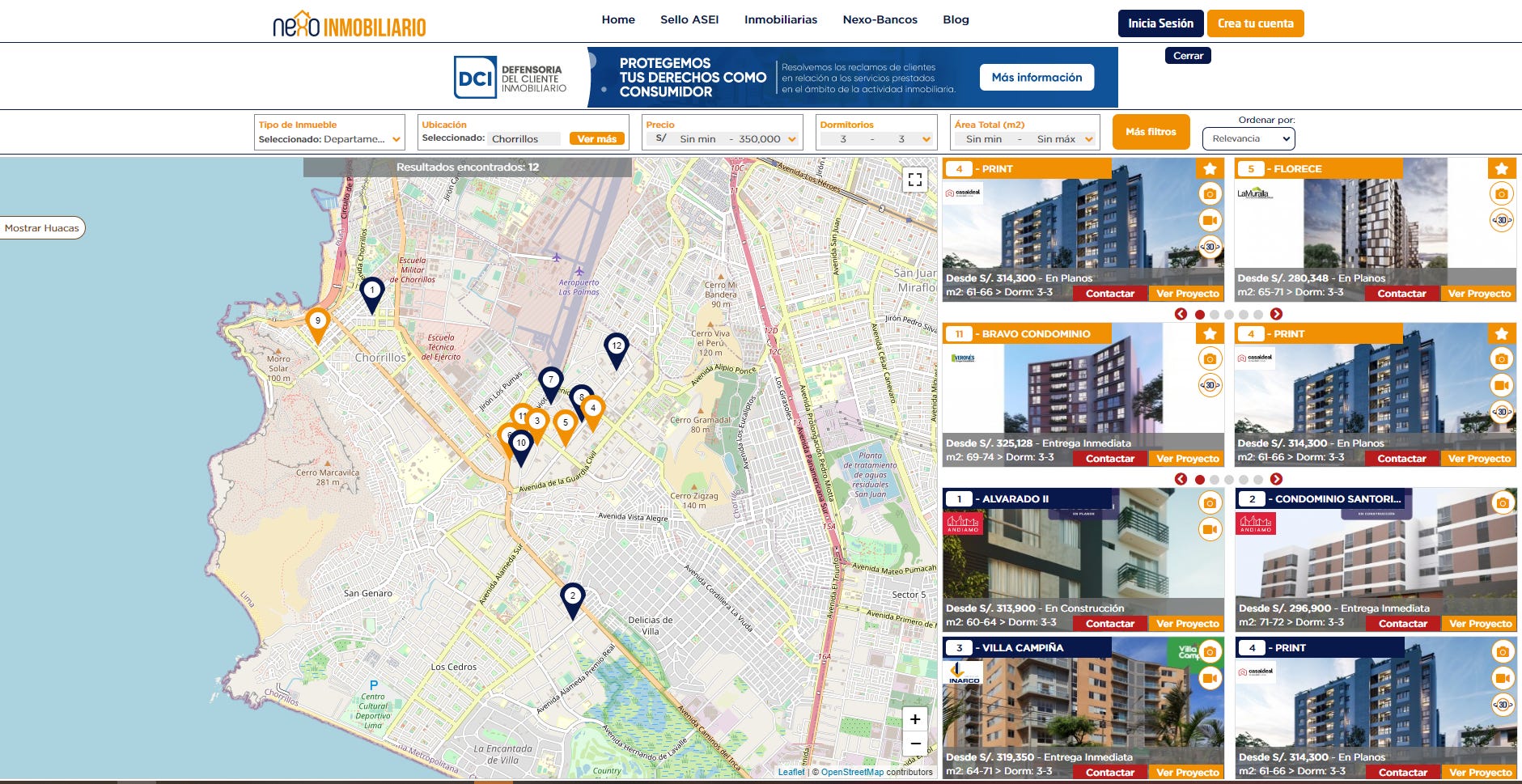
Task: Open camera icon on CONDOMINIO SANTORI card
Action: 1503,502
